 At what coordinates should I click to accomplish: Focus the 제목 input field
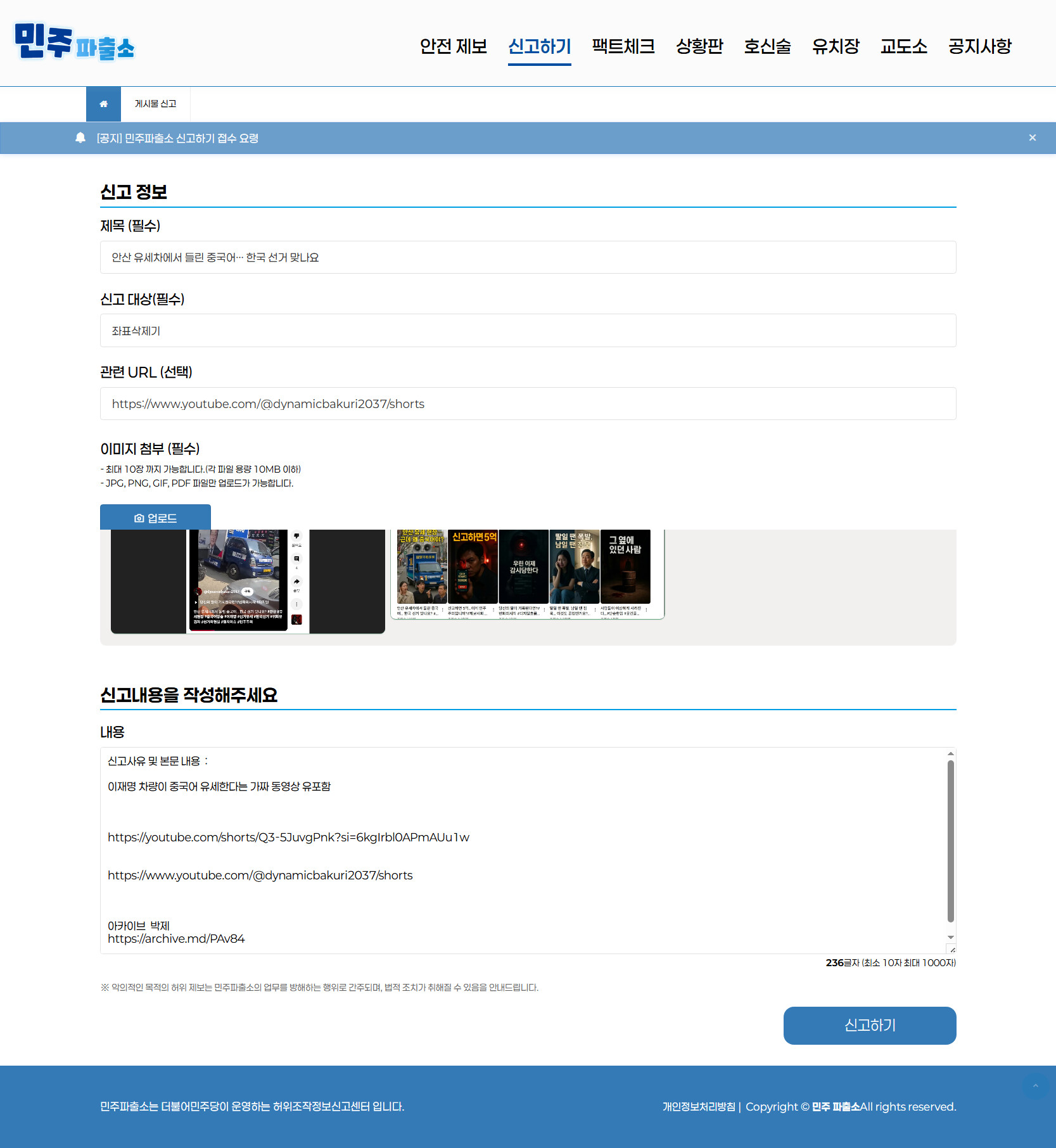click(528, 257)
